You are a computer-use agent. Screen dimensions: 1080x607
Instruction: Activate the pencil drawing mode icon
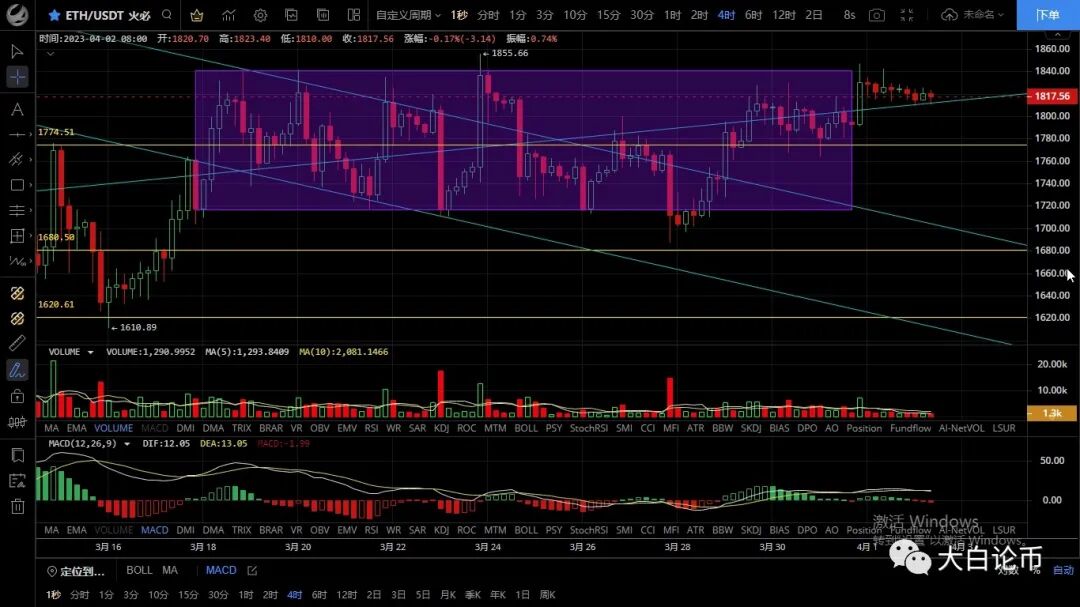click(17, 371)
